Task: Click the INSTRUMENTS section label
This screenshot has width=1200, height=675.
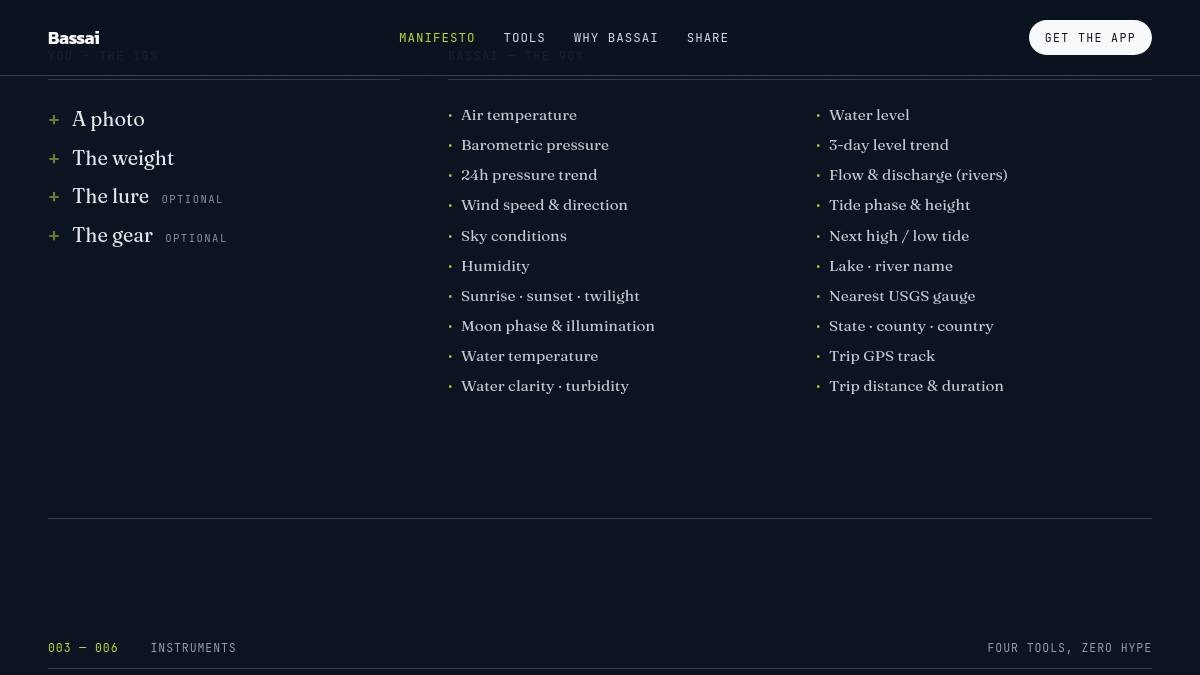Action: (194, 648)
